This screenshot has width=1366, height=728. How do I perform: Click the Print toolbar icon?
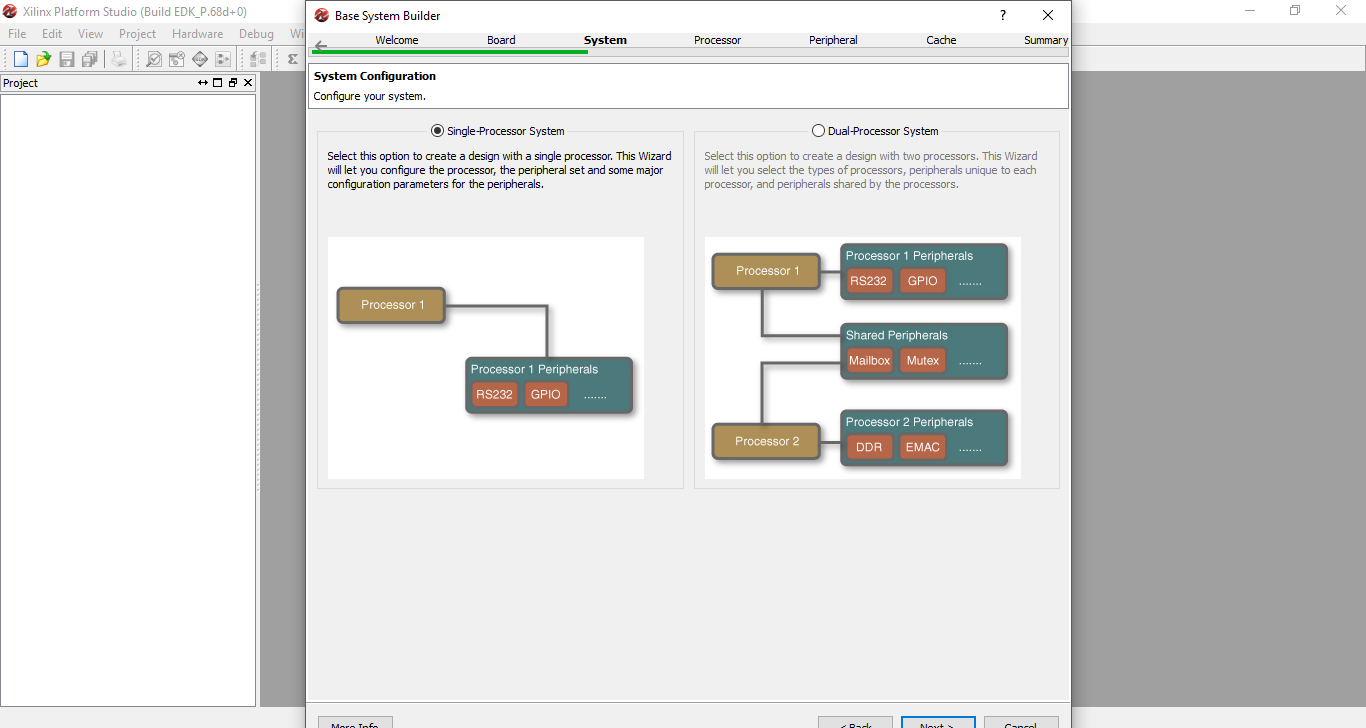(x=119, y=59)
